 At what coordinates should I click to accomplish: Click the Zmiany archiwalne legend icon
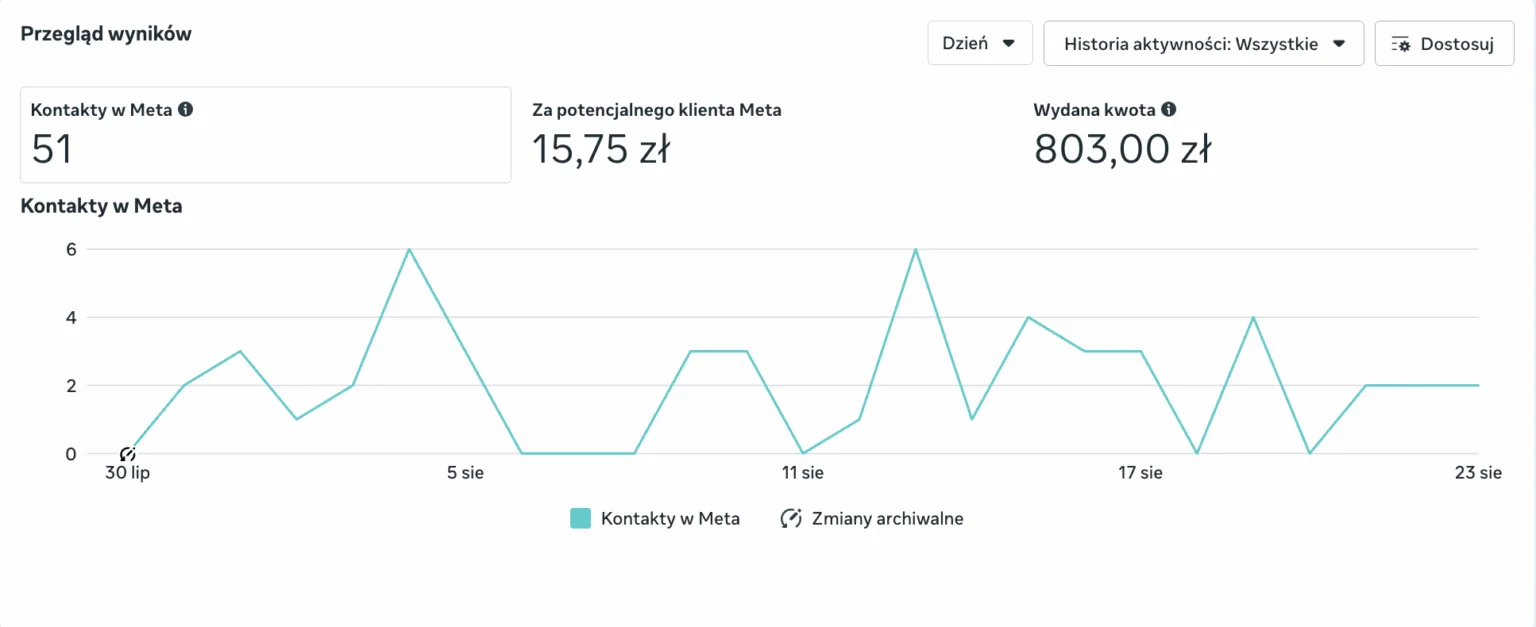coord(791,518)
